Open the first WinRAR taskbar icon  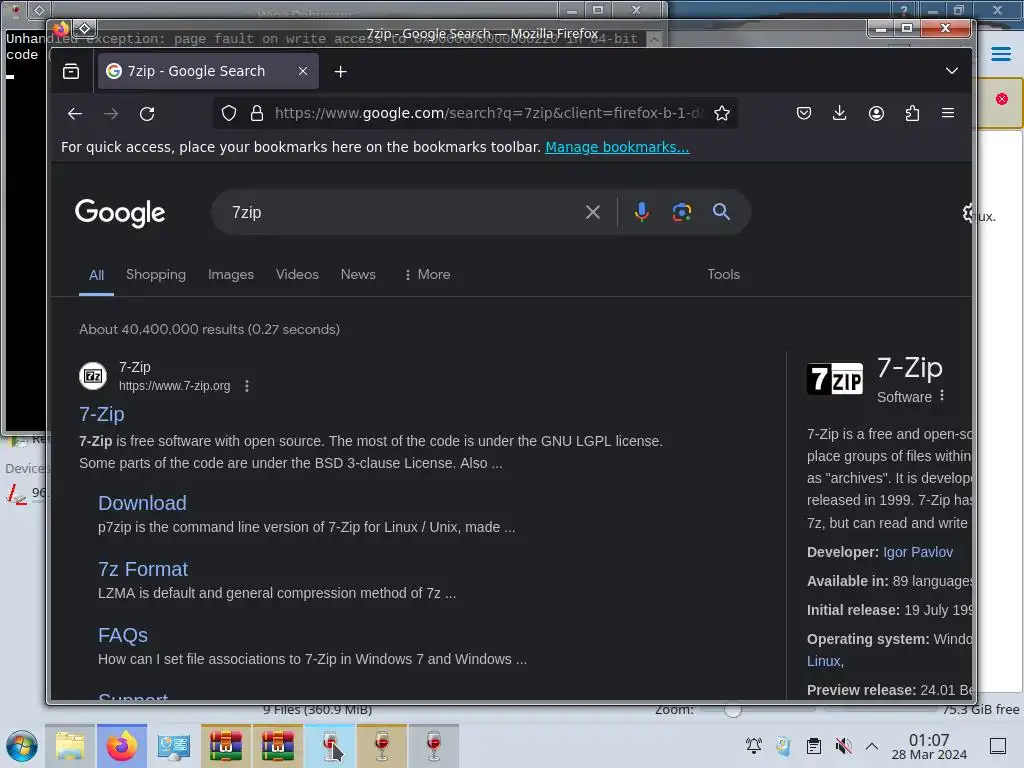pyautogui.click(x=225, y=746)
